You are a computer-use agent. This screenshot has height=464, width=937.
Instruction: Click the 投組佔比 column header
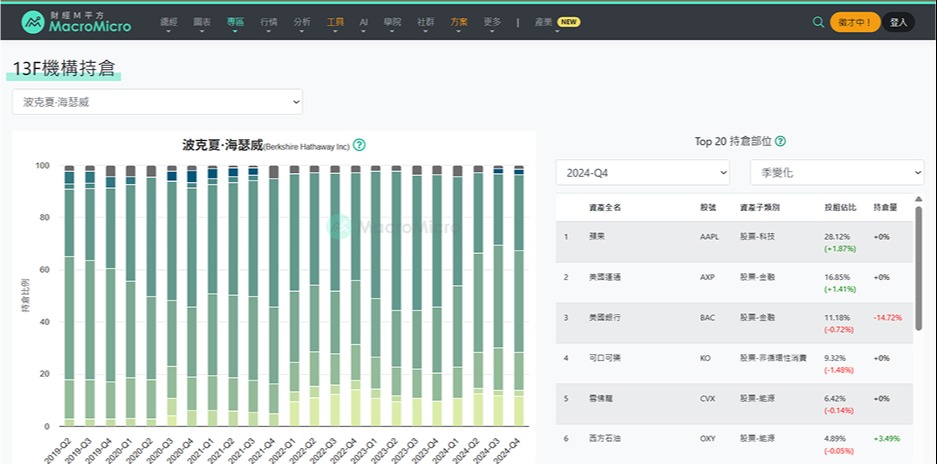click(x=840, y=207)
